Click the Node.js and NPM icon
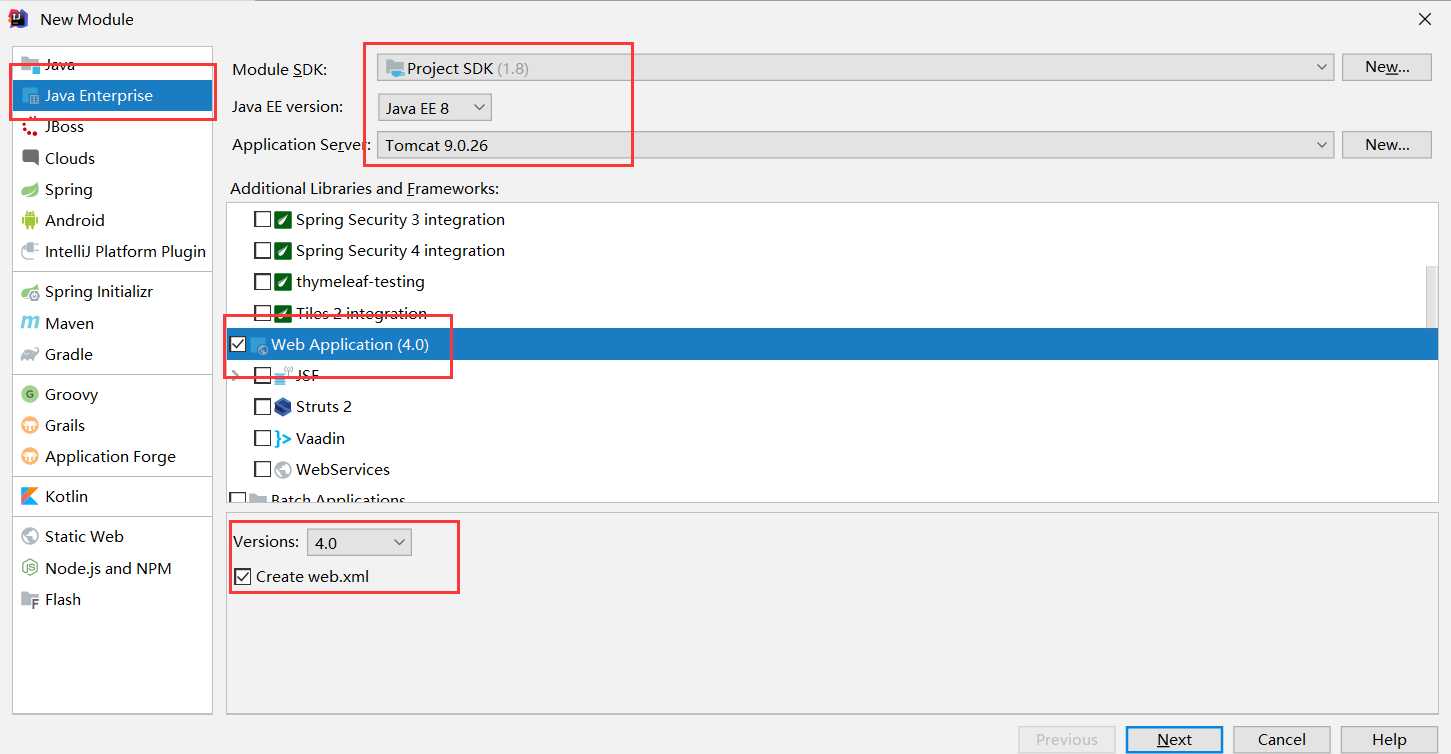Viewport: 1451px width, 754px height. click(30, 569)
